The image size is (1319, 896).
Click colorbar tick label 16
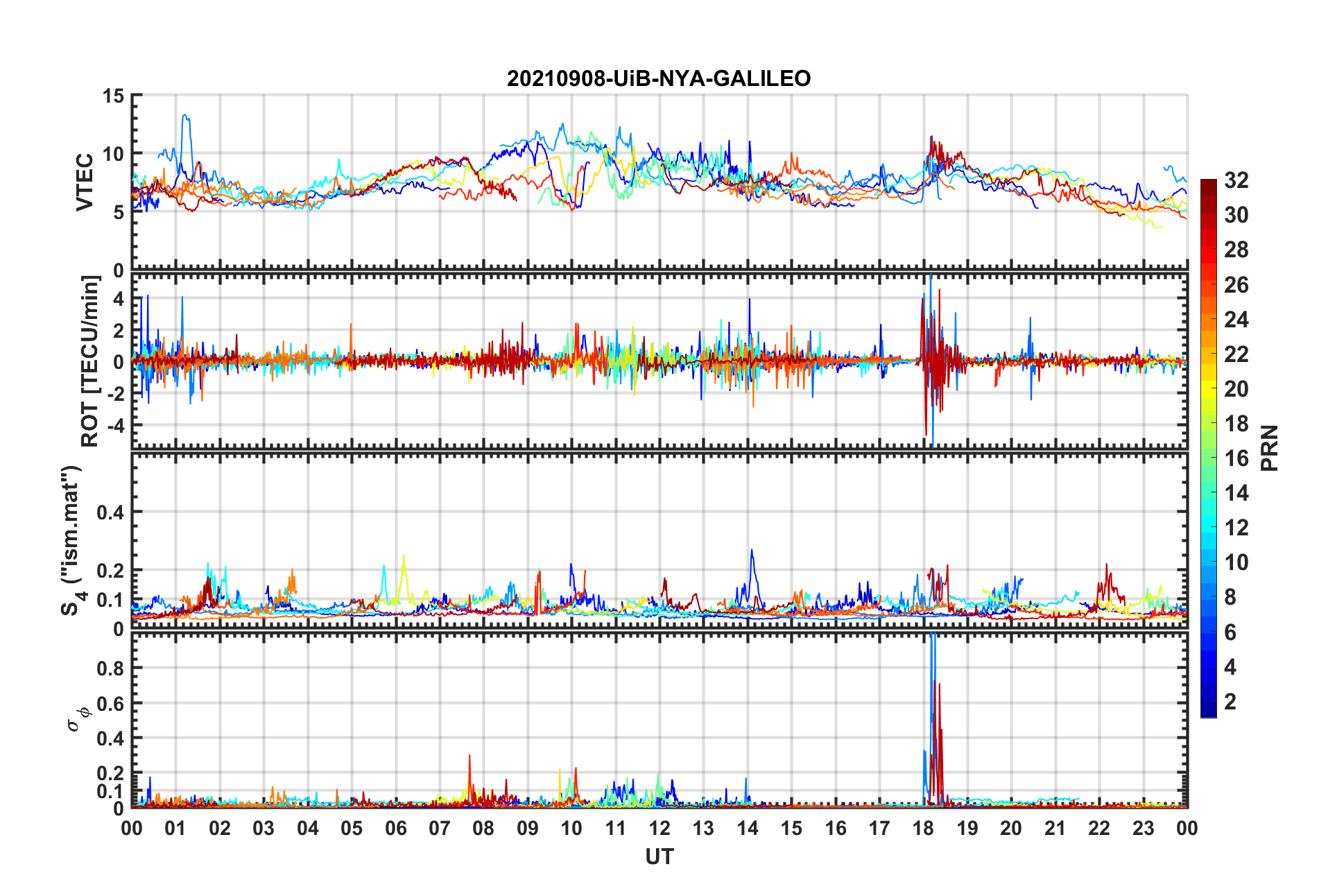pyautogui.click(x=1236, y=458)
